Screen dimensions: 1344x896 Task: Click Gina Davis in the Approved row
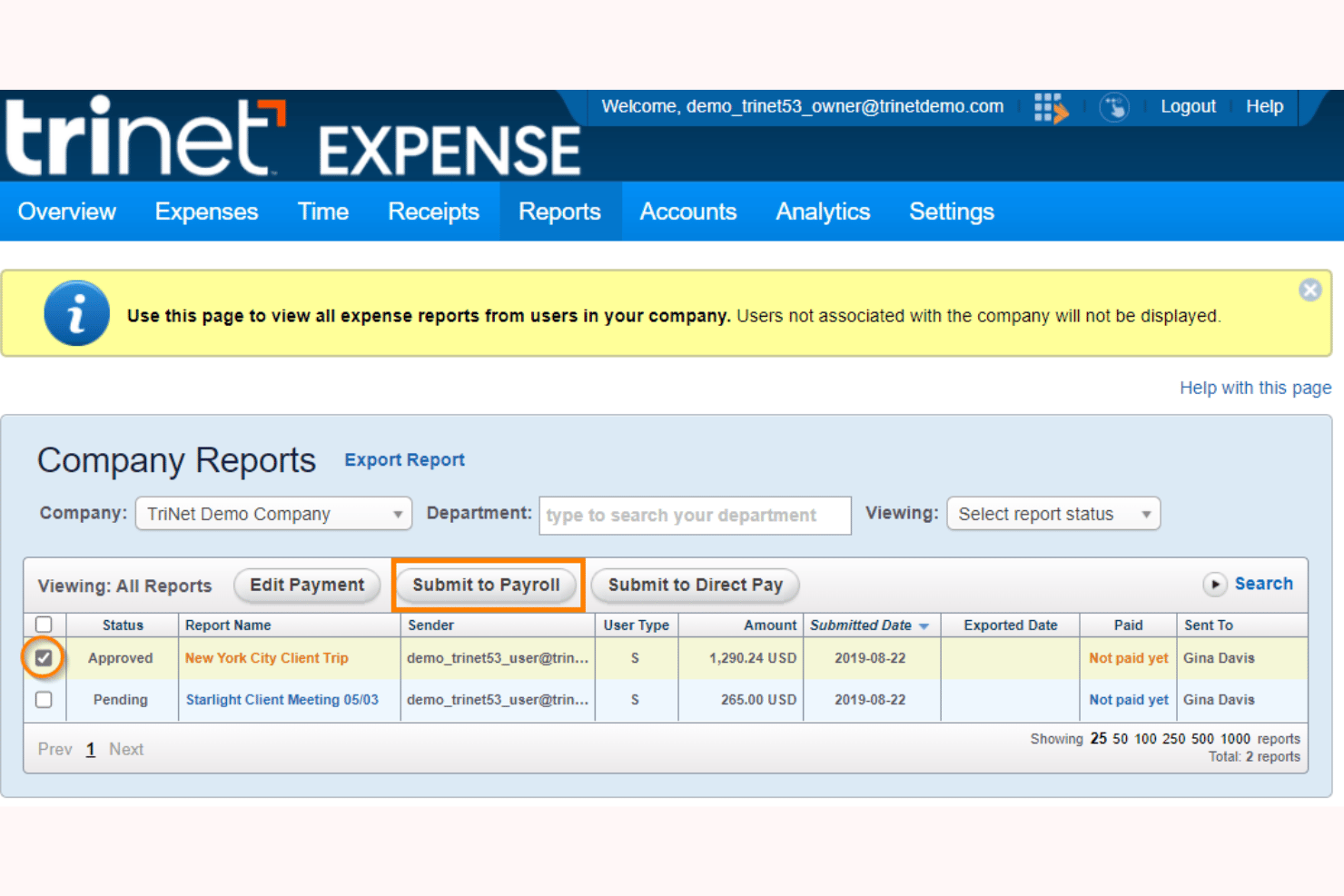pos(1219,658)
